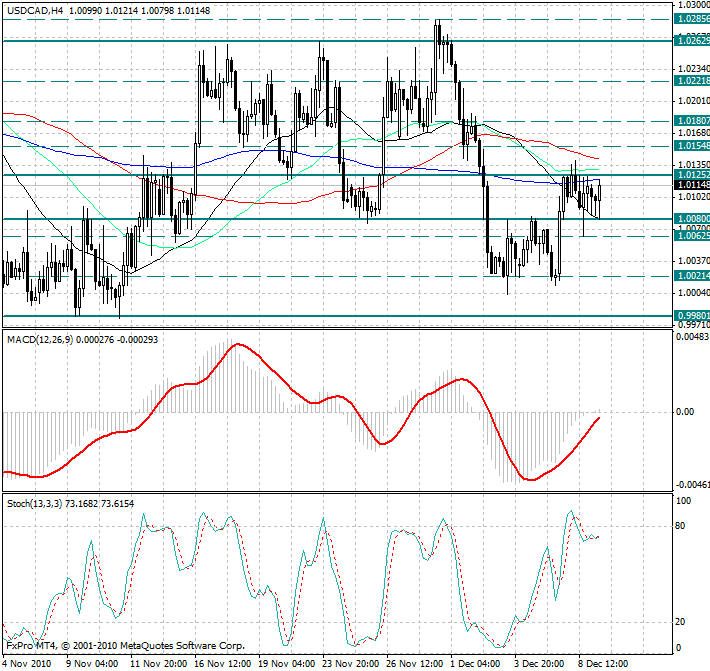Image resolution: width=710 pixels, height=671 pixels.
Task: Click the 1.02629 price level tag
Action: click(692, 40)
